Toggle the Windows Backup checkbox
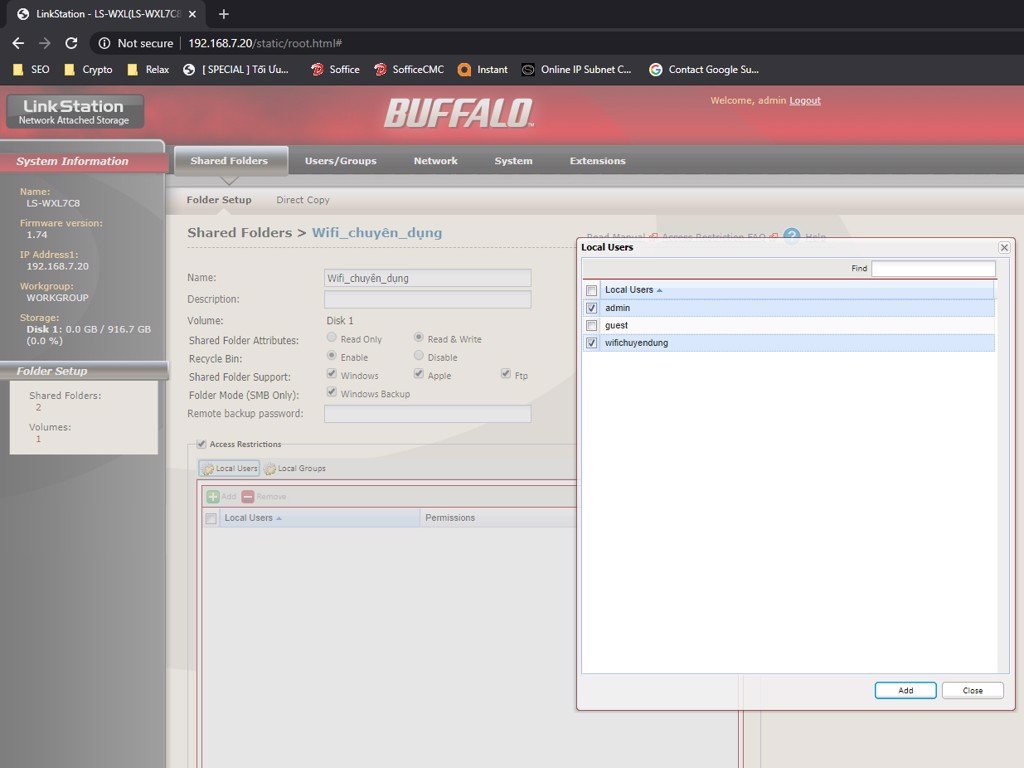 pyautogui.click(x=332, y=392)
